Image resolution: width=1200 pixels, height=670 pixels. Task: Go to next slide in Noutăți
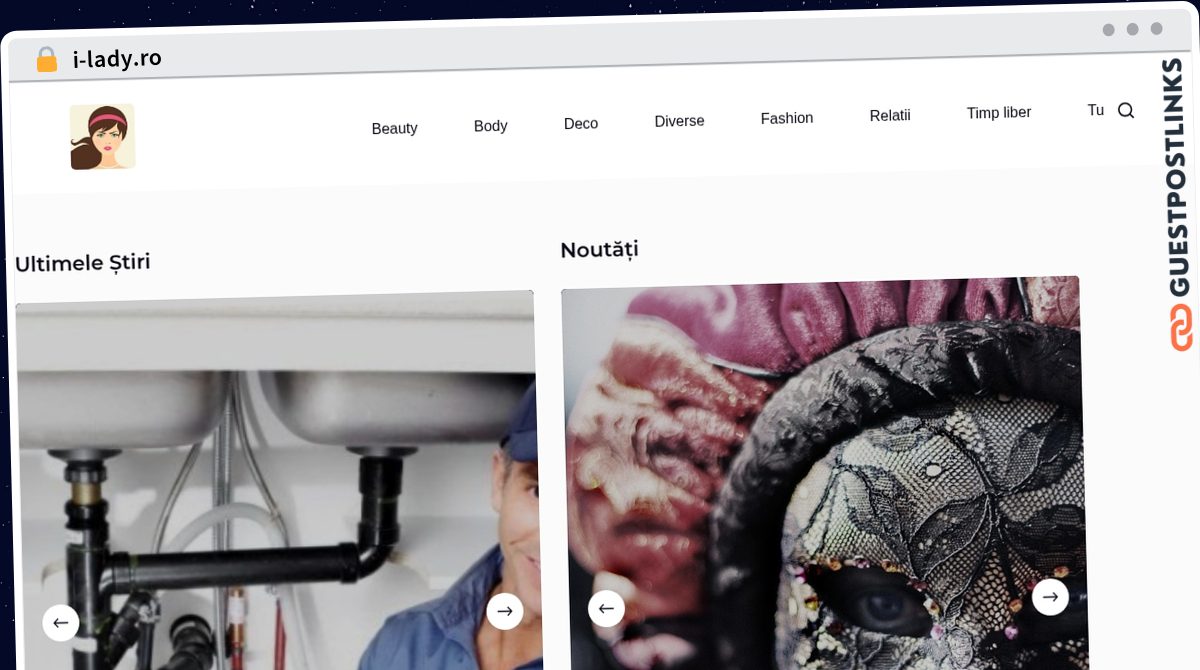point(1050,597)
